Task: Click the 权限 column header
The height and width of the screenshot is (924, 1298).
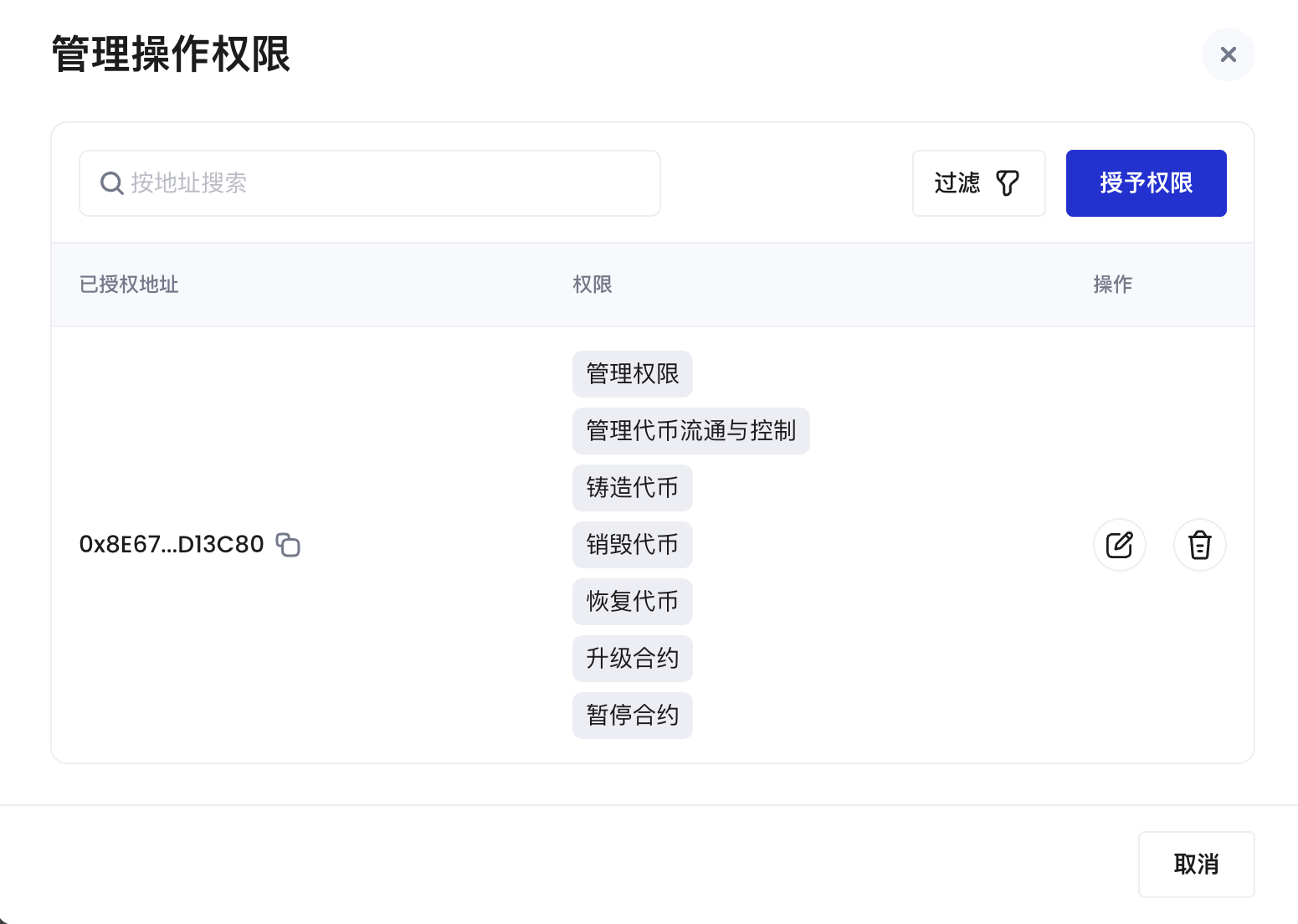Action: click(592, 285)
